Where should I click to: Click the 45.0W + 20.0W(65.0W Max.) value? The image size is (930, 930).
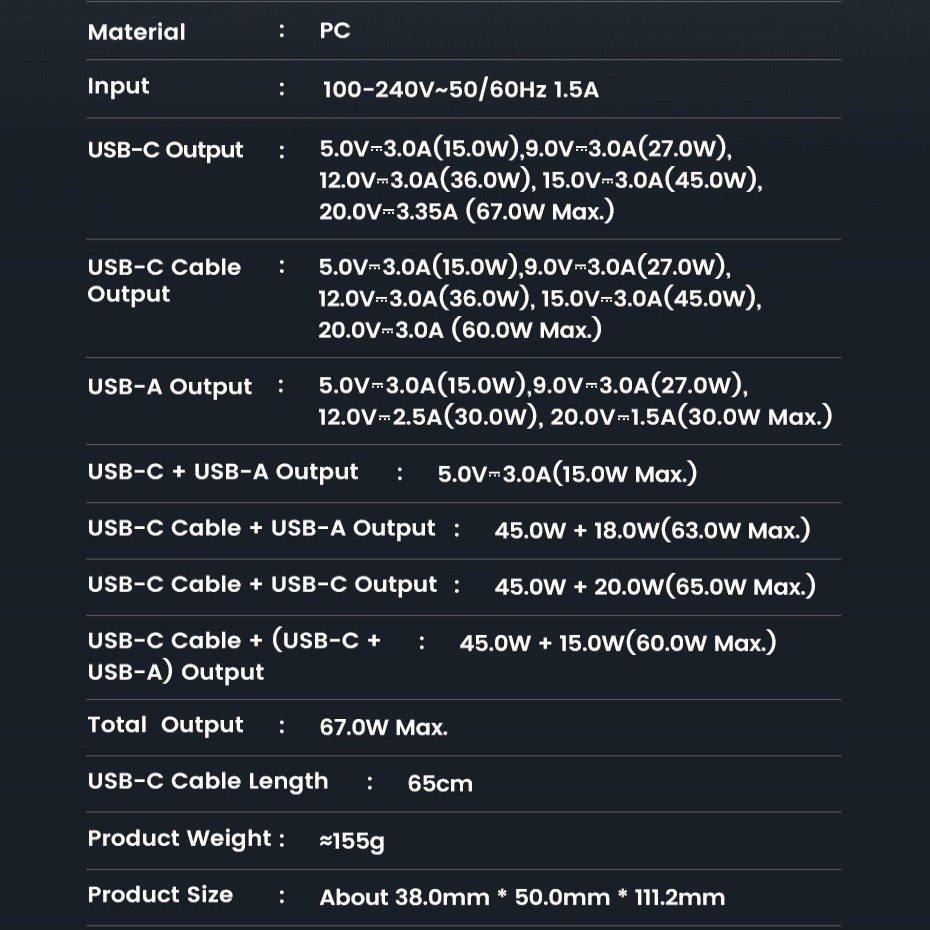click(654, 587)
